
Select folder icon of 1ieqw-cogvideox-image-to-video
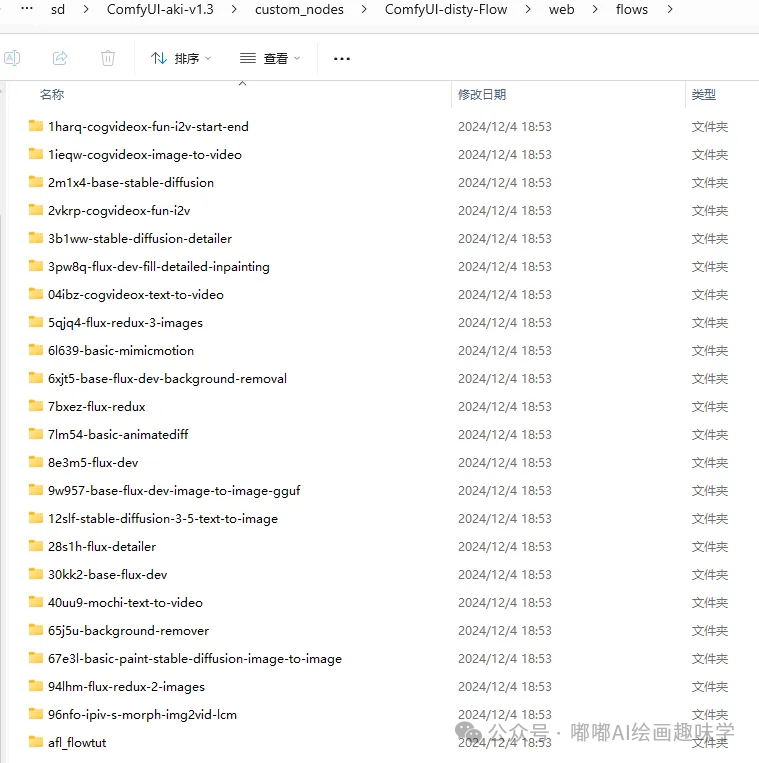pyautogui.click(x=36, y=154)
